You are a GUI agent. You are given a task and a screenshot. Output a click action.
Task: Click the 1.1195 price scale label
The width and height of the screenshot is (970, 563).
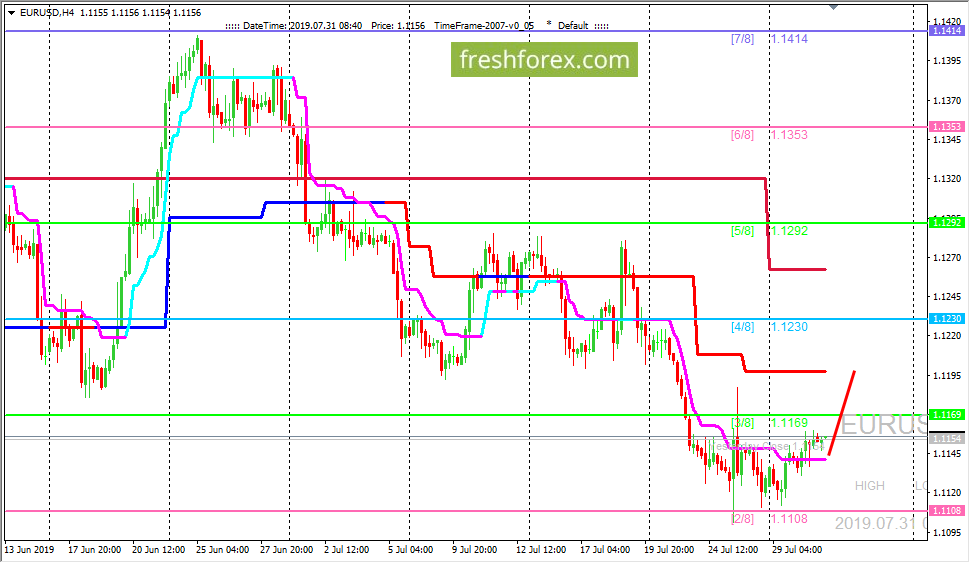[947, 376]
